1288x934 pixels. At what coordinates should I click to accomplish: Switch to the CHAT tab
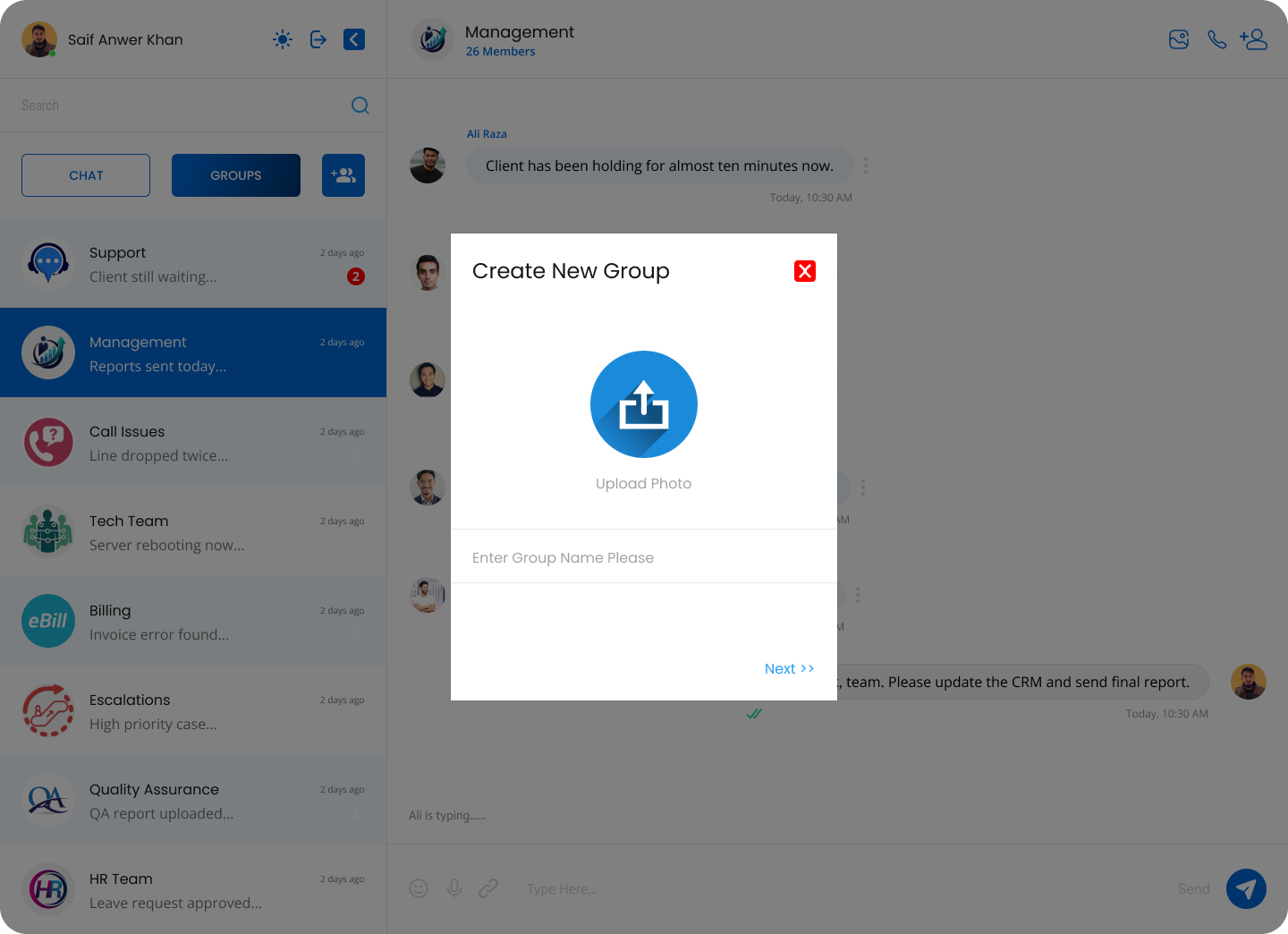coord(86,175)
